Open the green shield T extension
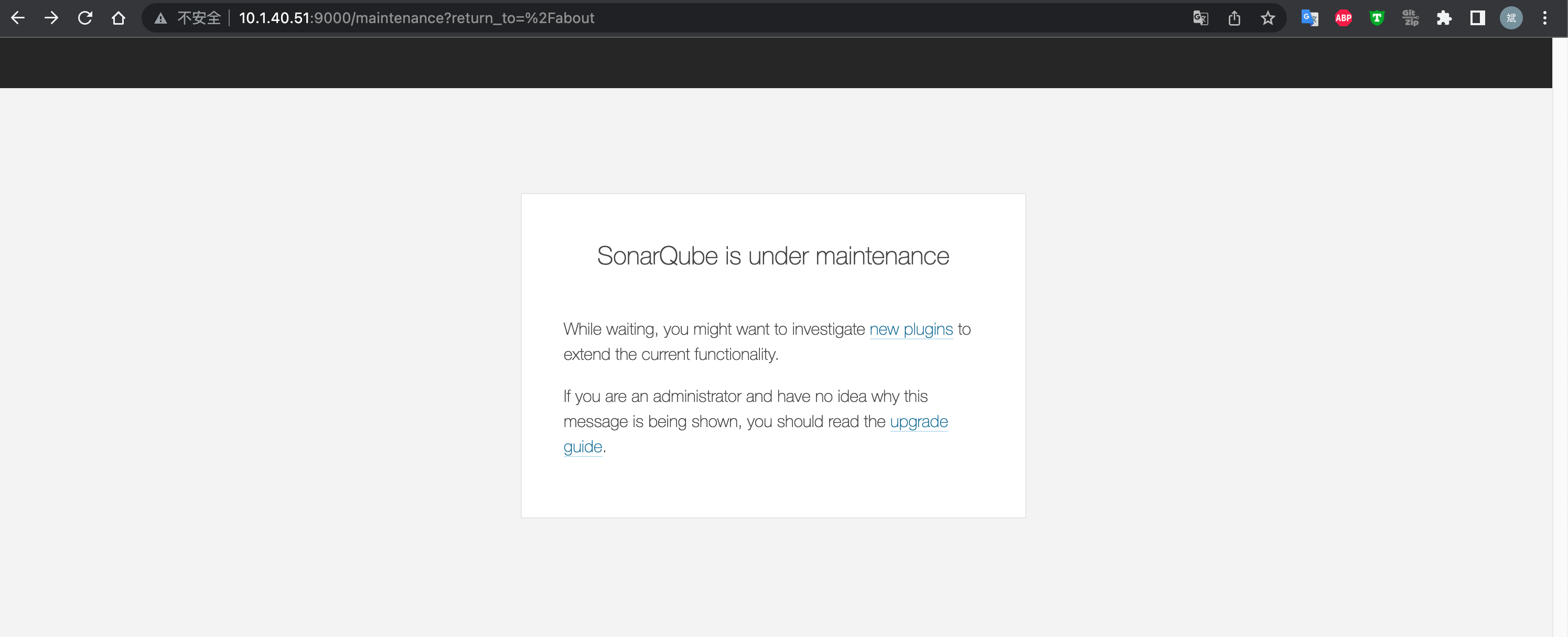Image resolution: width=1568 pixels, height=637 pixels. tap(1377, 18)
